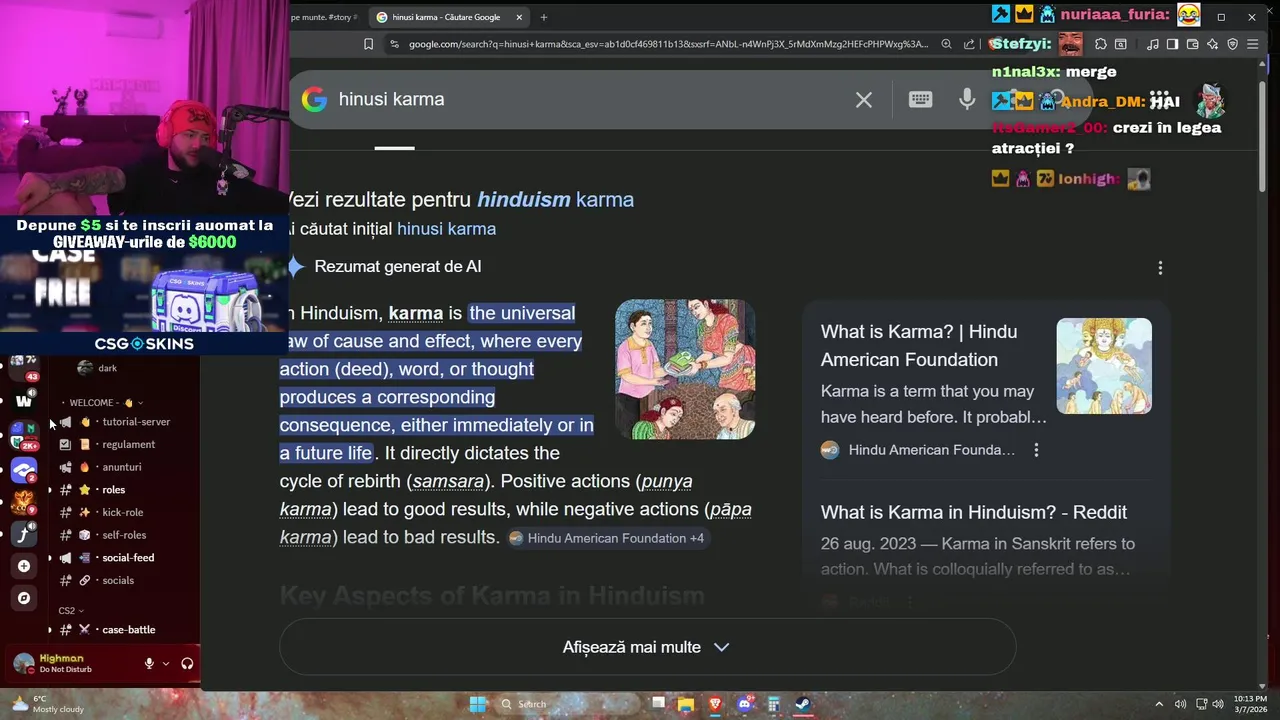Show hidden system tray icons
Viewport: 1280px width, 720px height.
coord(1159,704)
